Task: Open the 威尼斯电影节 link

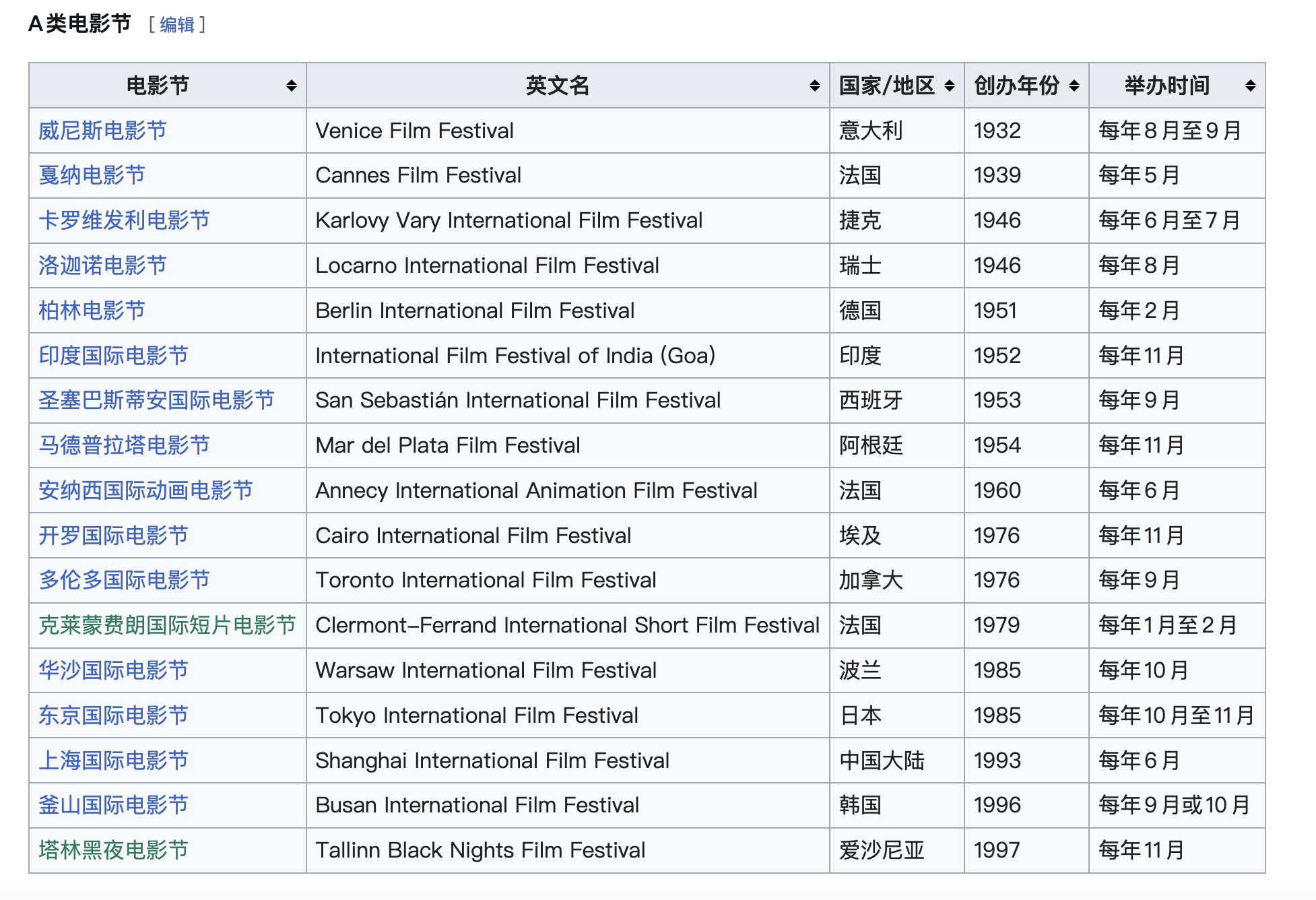Action: 102,131
